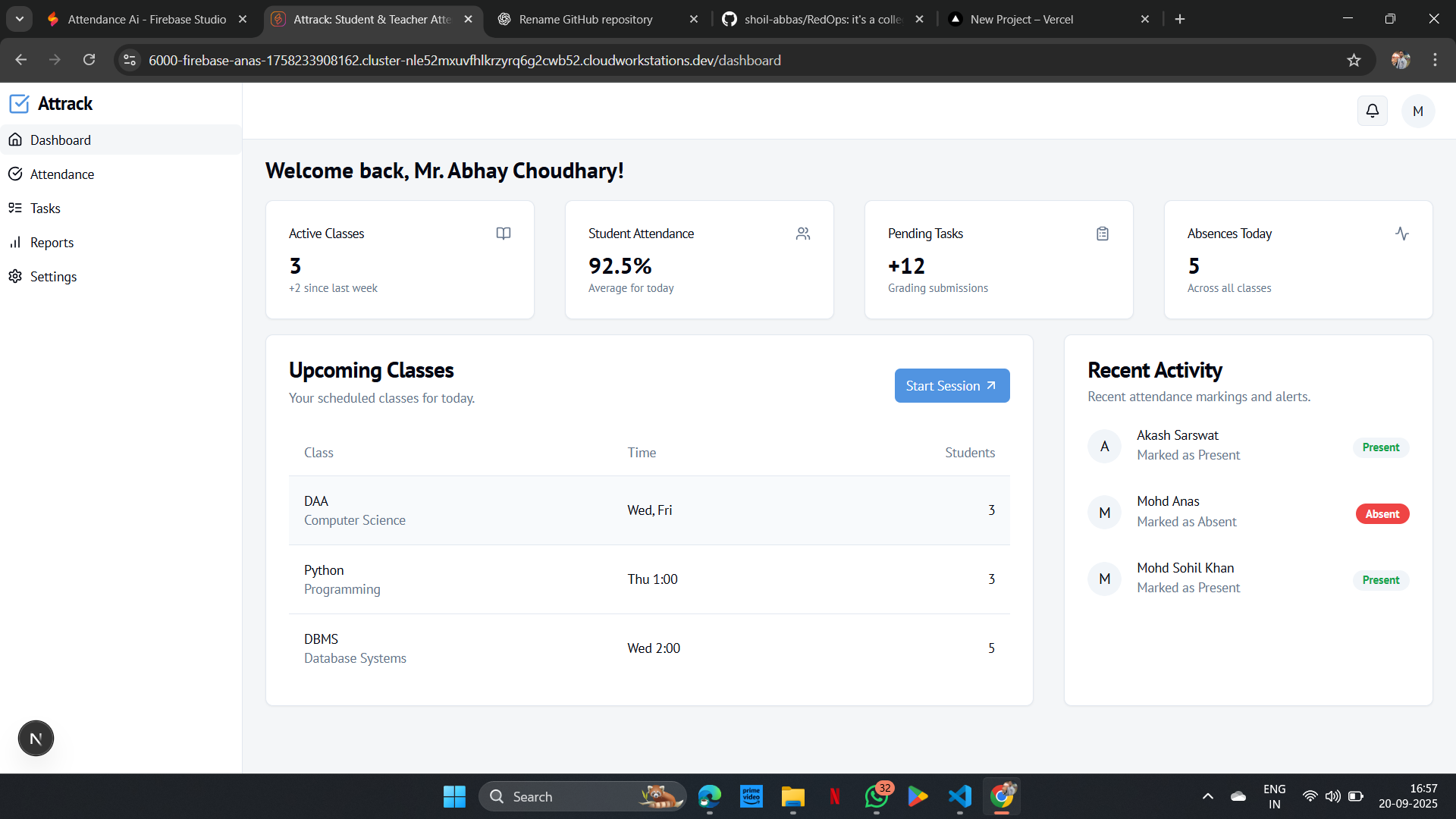Open Chrome's three-dot menu
This screenshot has height=819, width=1456.
1435,60
